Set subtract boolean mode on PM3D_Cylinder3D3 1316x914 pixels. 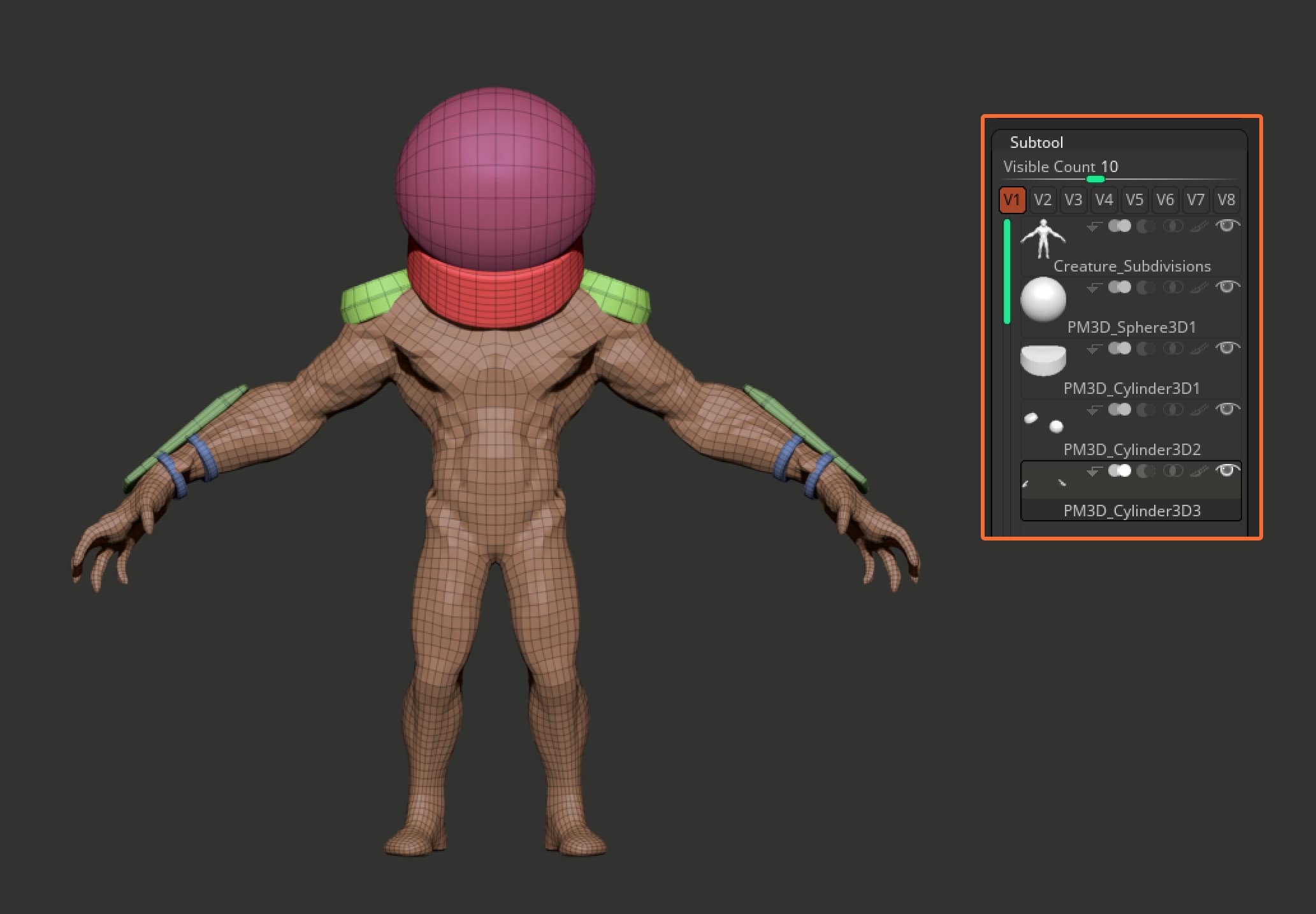tap(1146, 471)
